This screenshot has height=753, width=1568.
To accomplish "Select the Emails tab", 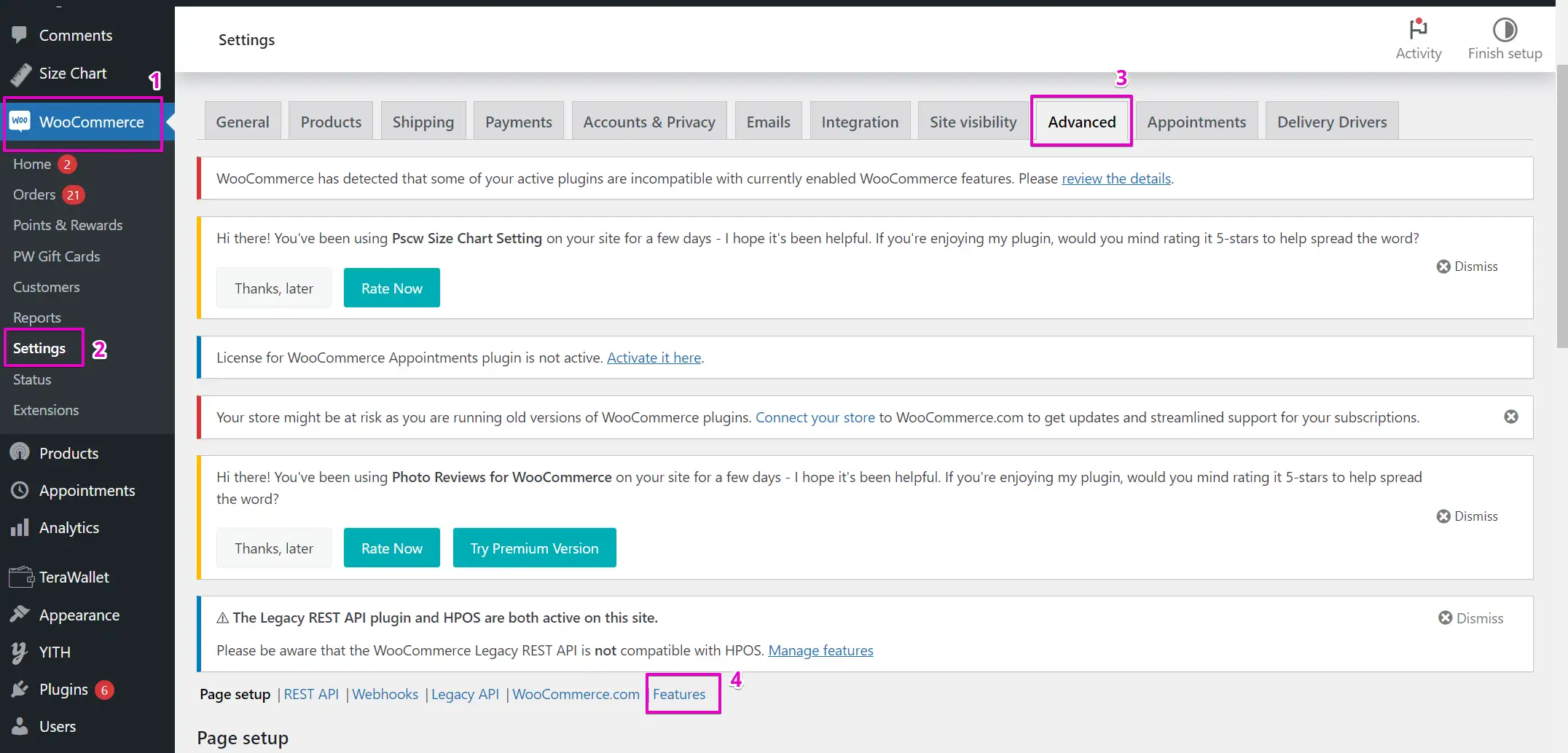I will coord(768,121).
